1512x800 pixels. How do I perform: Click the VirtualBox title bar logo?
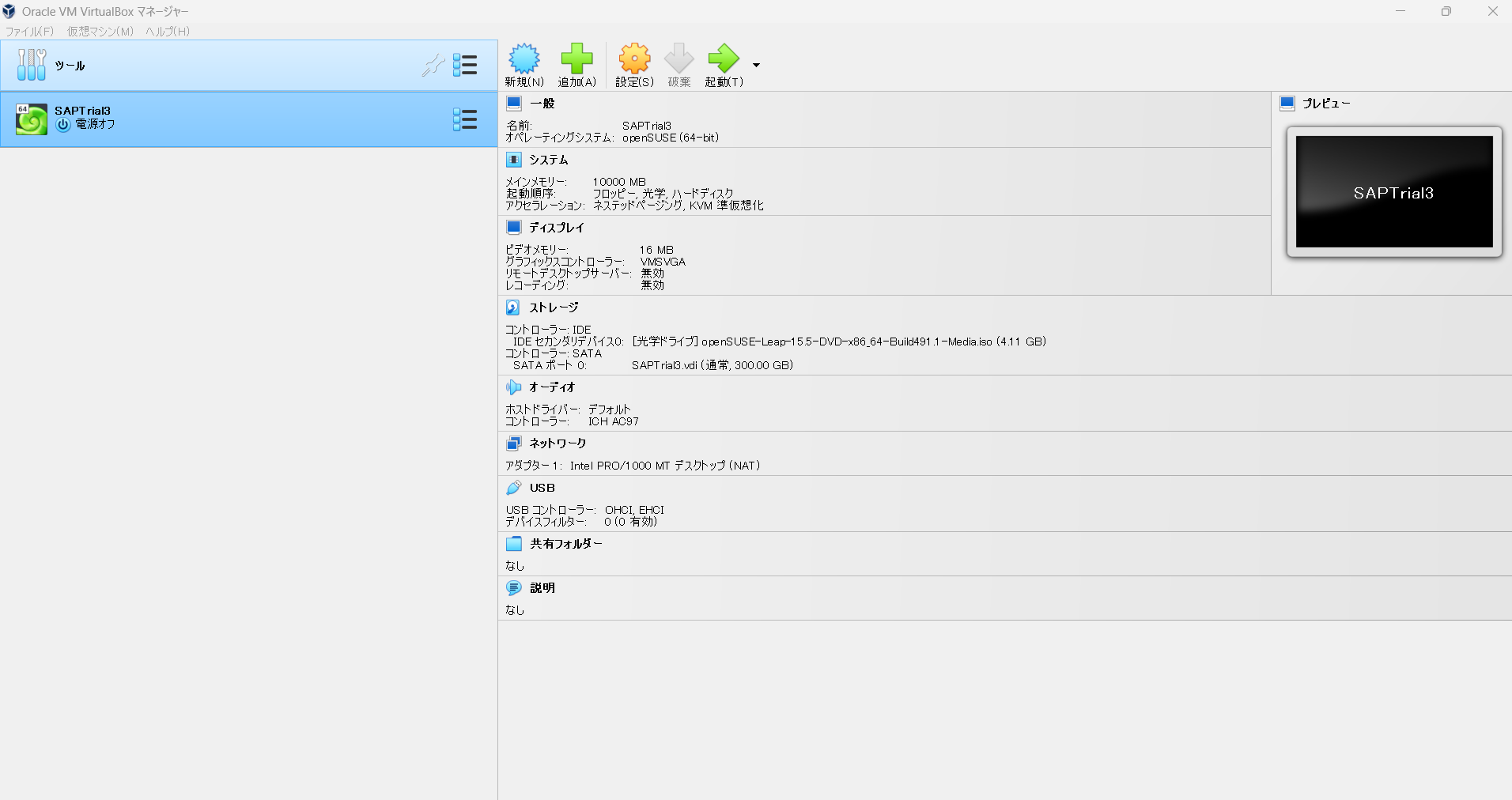(9, 11)
